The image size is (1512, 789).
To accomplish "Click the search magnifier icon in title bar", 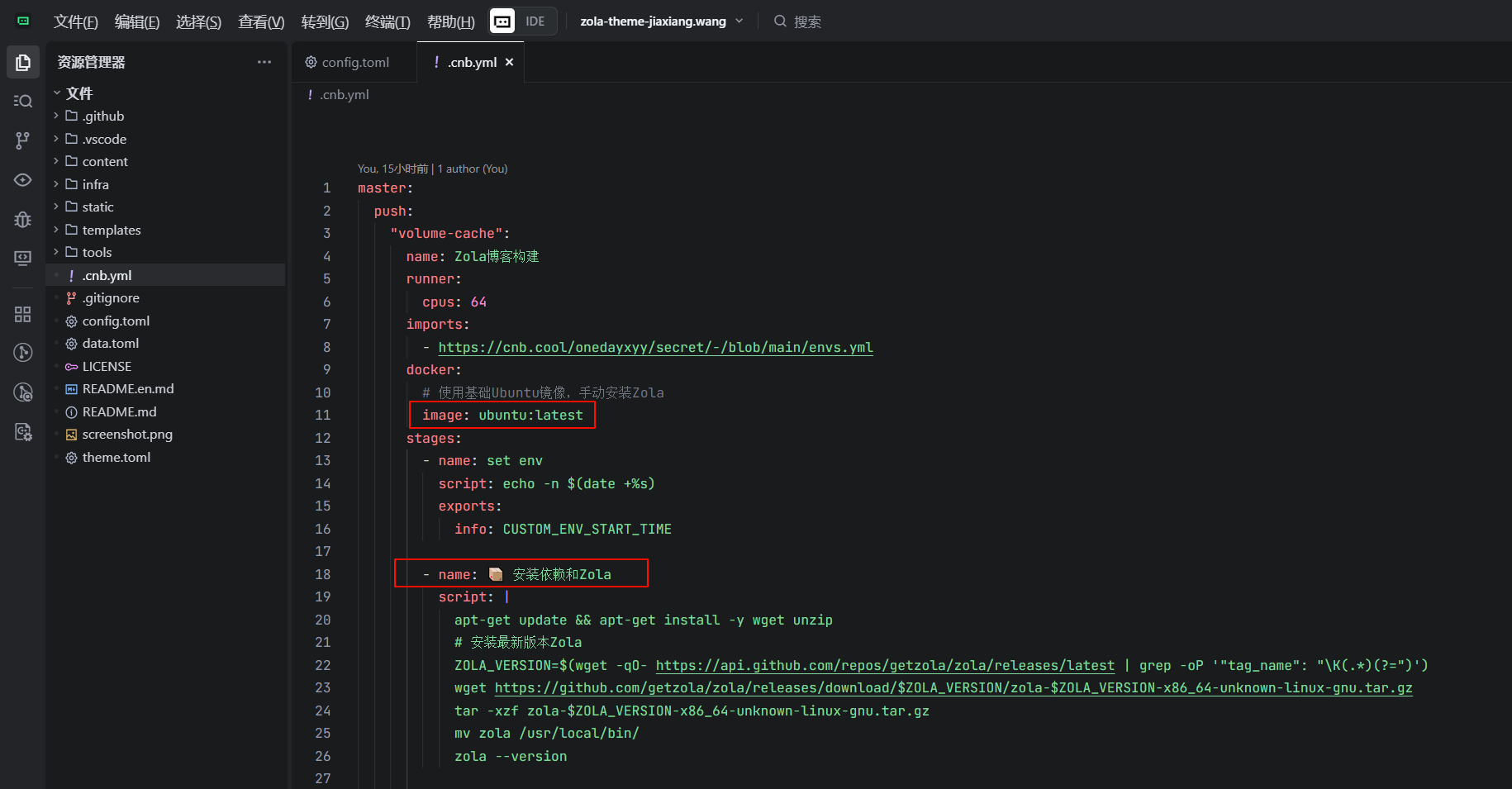I will tap(780, 21).
